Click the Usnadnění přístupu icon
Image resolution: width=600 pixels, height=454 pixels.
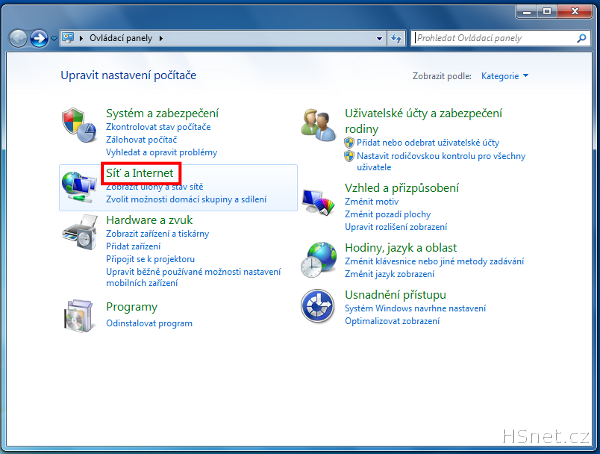click(318, 306)
